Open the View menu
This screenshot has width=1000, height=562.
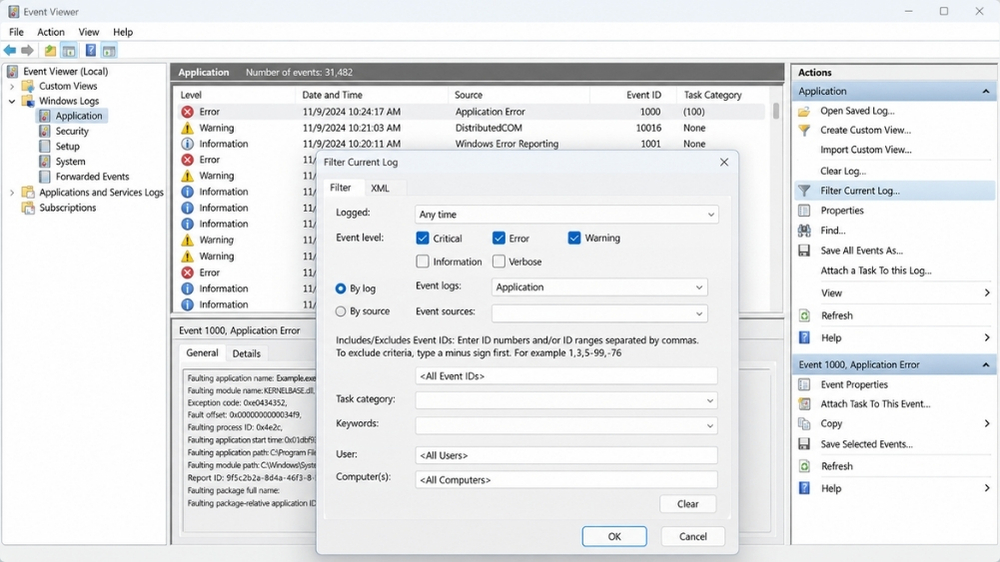click(89, 32)
